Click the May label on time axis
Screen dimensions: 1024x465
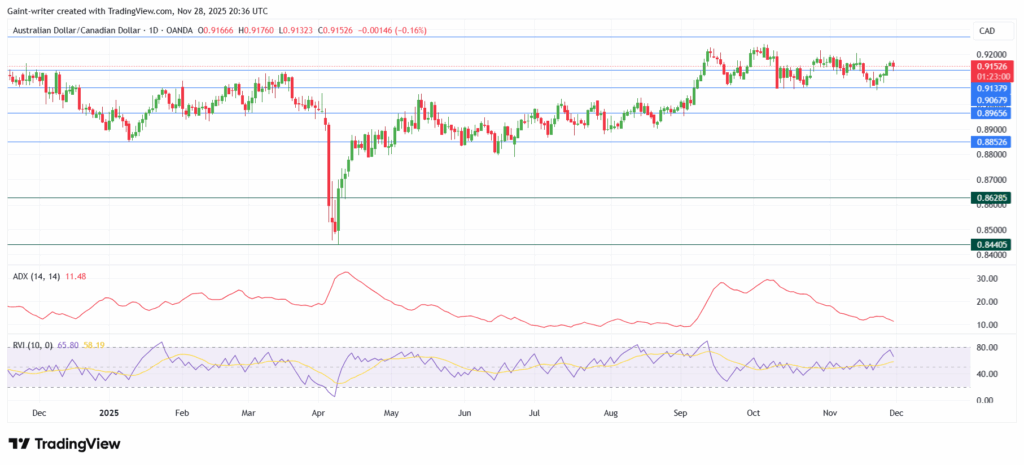click(391, 413)
